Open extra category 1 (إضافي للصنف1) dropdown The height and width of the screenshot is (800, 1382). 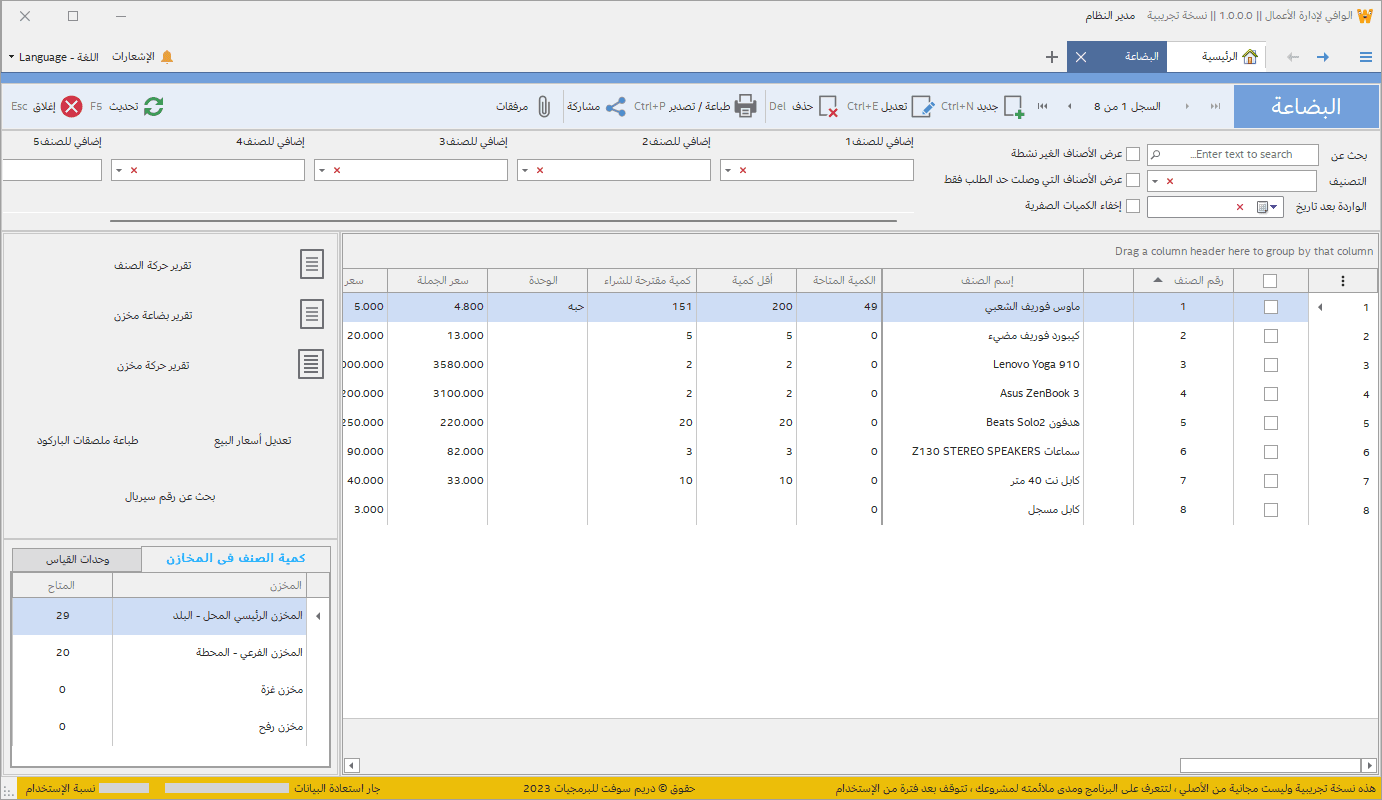click(x=728, y=170)
